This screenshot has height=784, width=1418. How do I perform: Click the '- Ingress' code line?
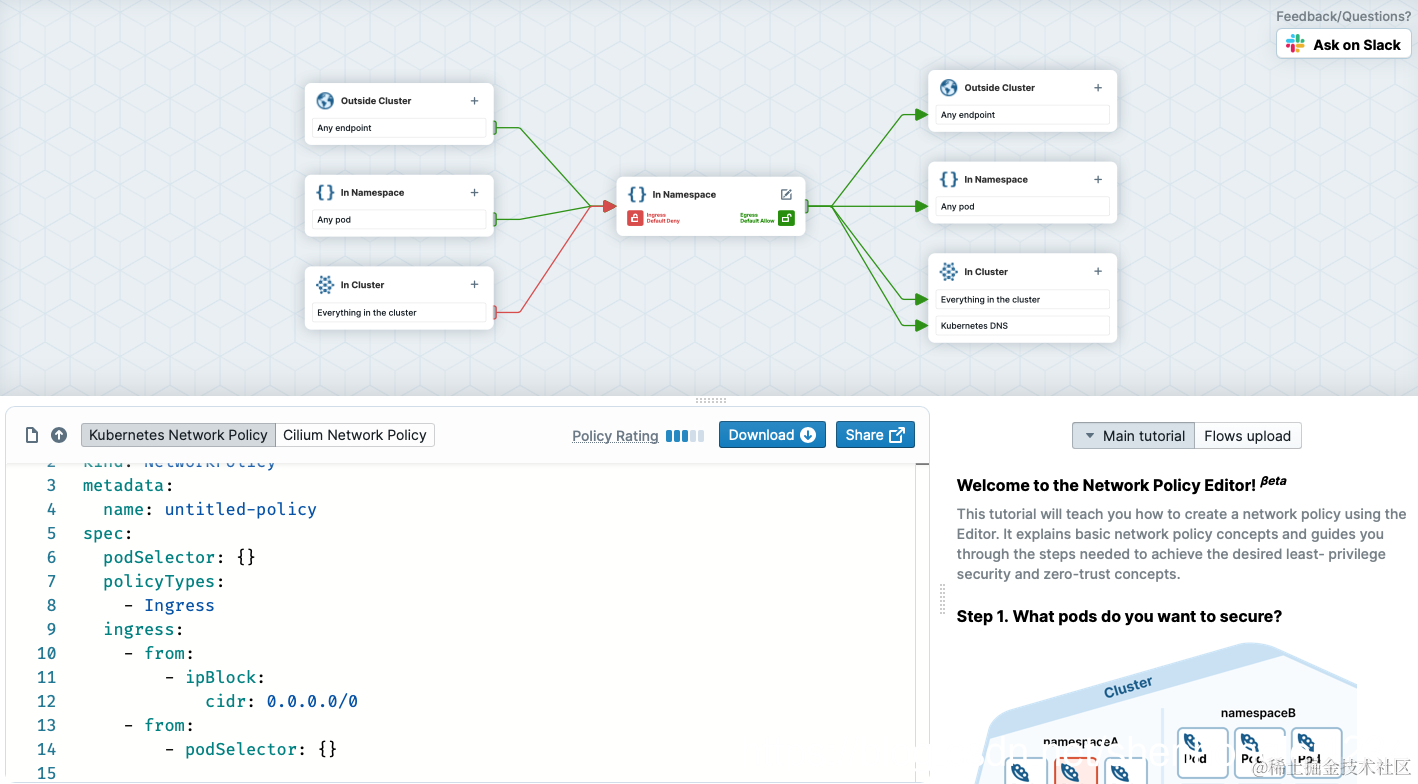[169, 605]
